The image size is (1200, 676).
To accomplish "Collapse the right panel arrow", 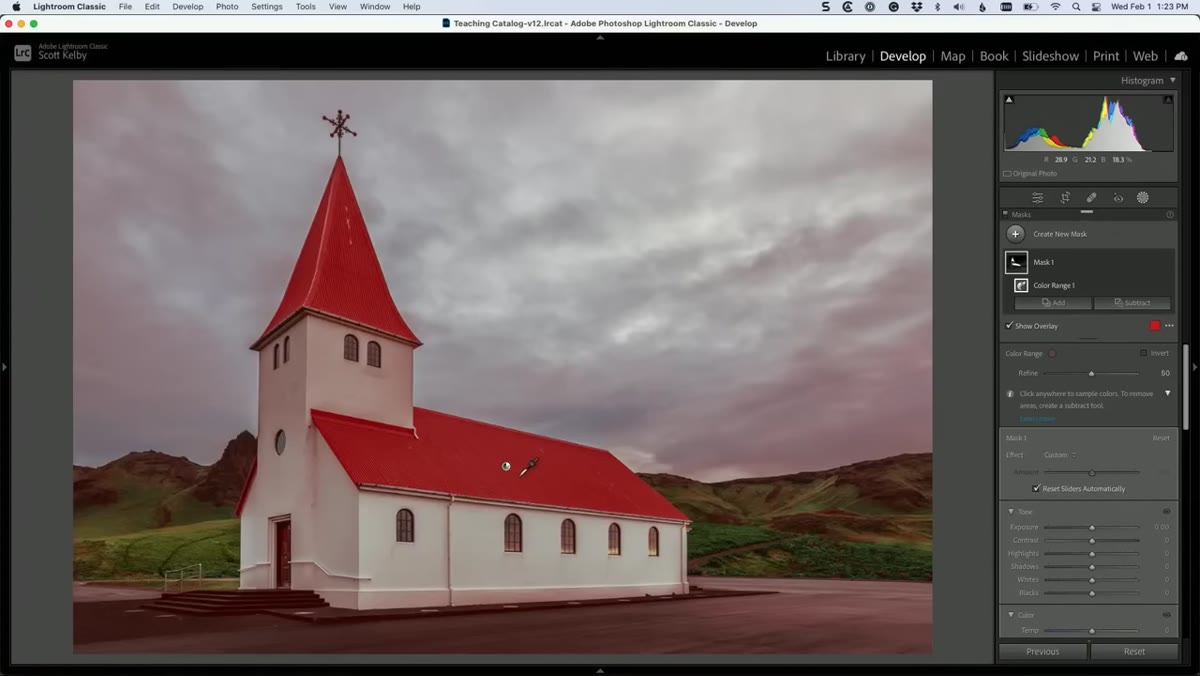I will tap(1195, 367).
